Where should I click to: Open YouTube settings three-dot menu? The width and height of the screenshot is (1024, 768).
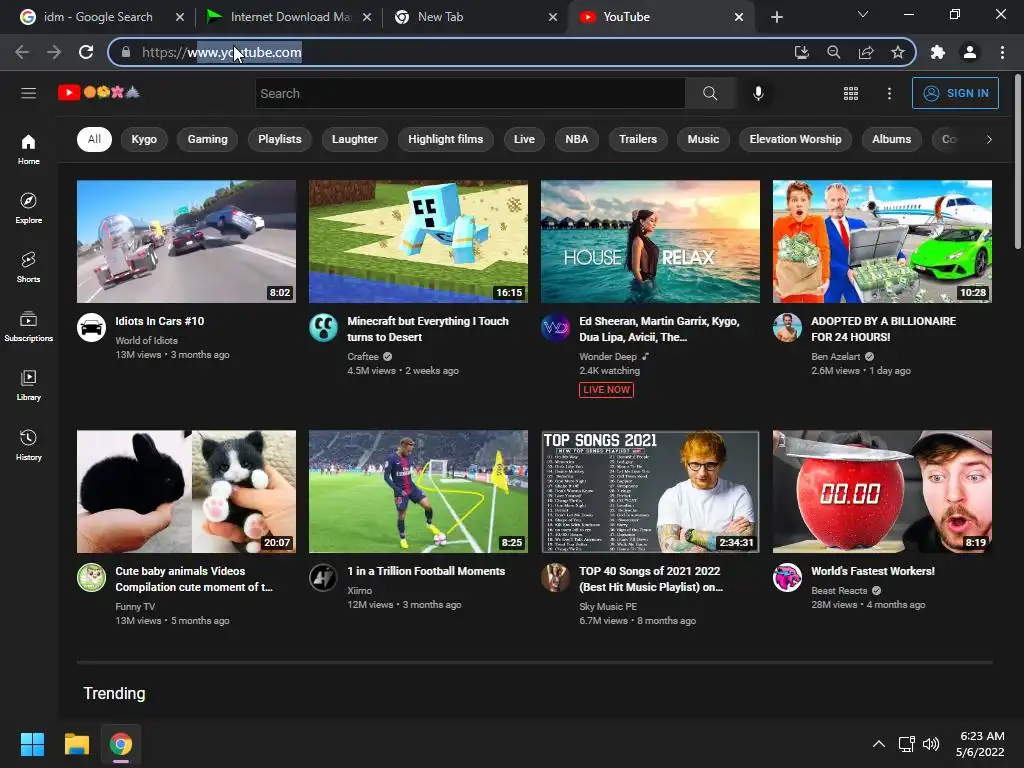tap(889, 93)
